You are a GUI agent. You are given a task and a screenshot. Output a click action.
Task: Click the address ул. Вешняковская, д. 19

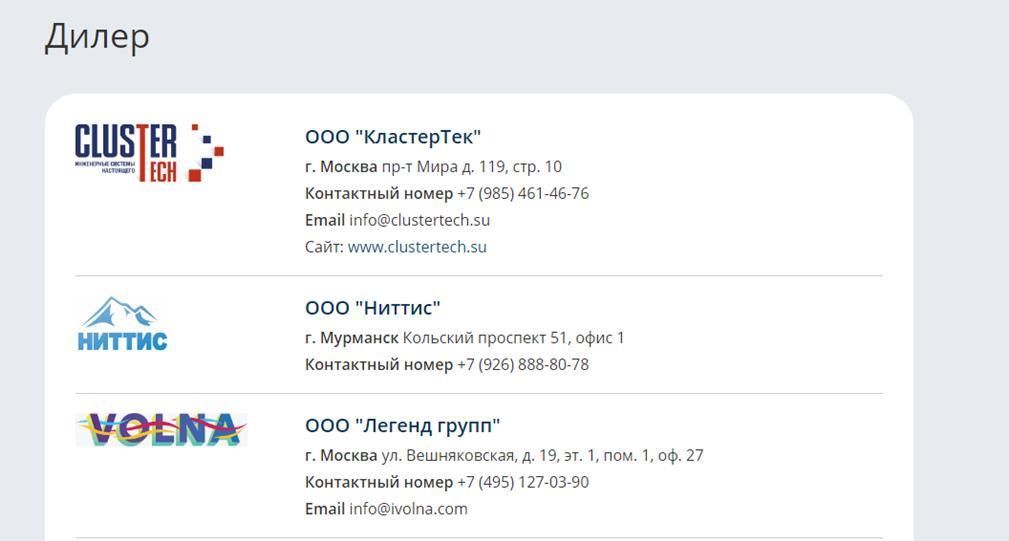coord(470,455)
